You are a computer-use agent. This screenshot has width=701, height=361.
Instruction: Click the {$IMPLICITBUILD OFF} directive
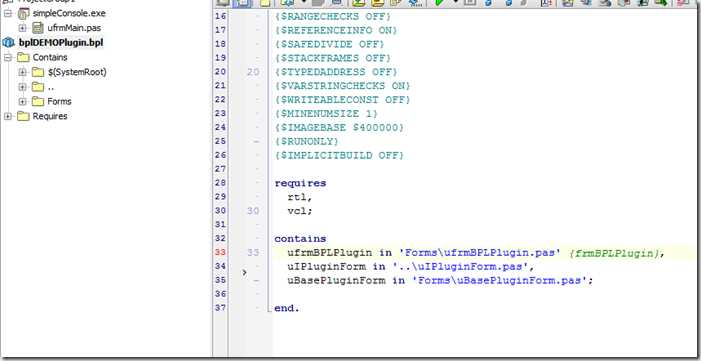pos(339,155)
